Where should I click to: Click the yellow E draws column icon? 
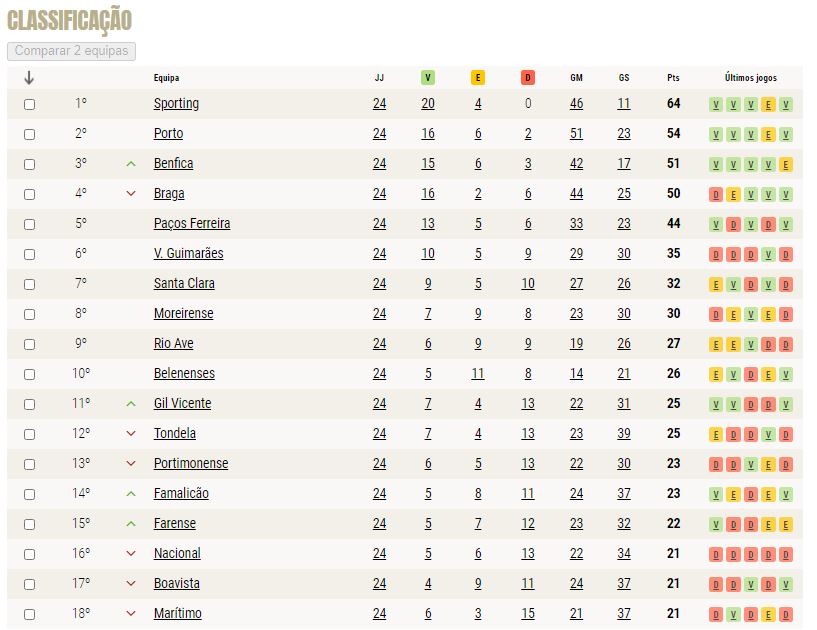(478, 78)
